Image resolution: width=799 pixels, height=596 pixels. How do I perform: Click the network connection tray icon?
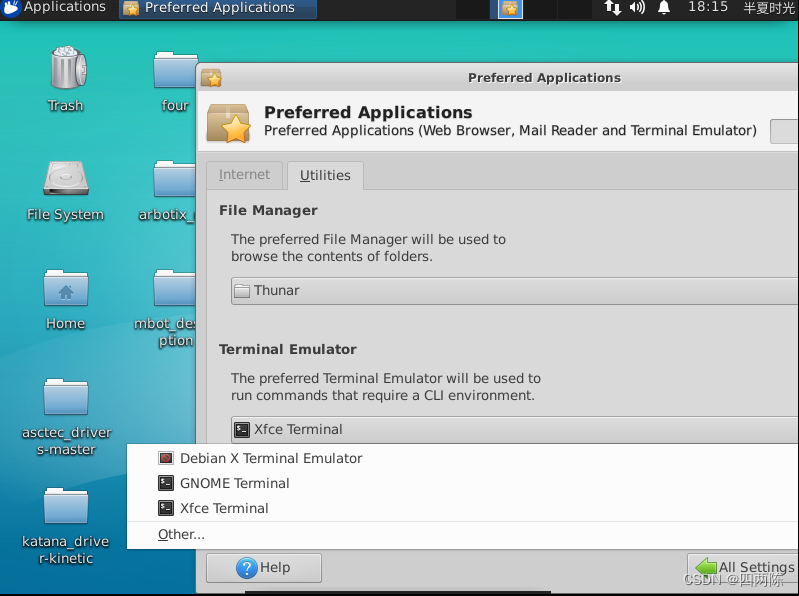(612, 7)
